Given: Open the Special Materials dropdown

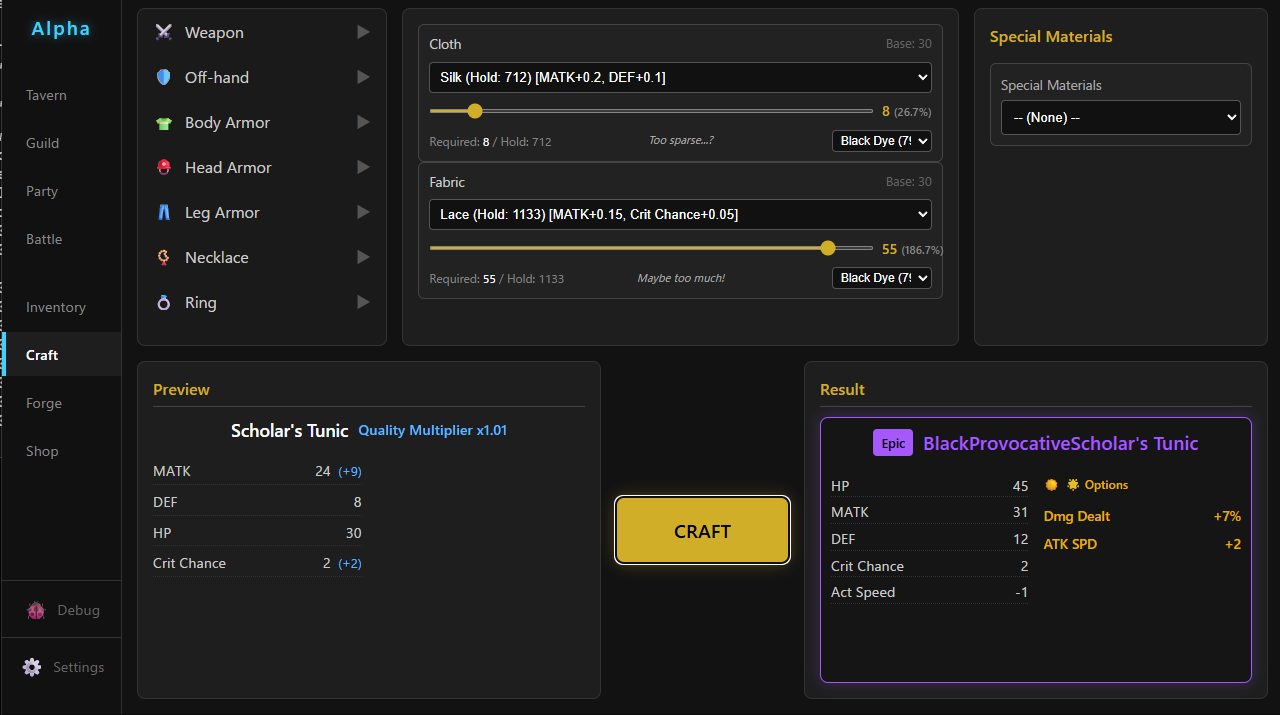Looking at the screenshot, I should (1120, 117).
